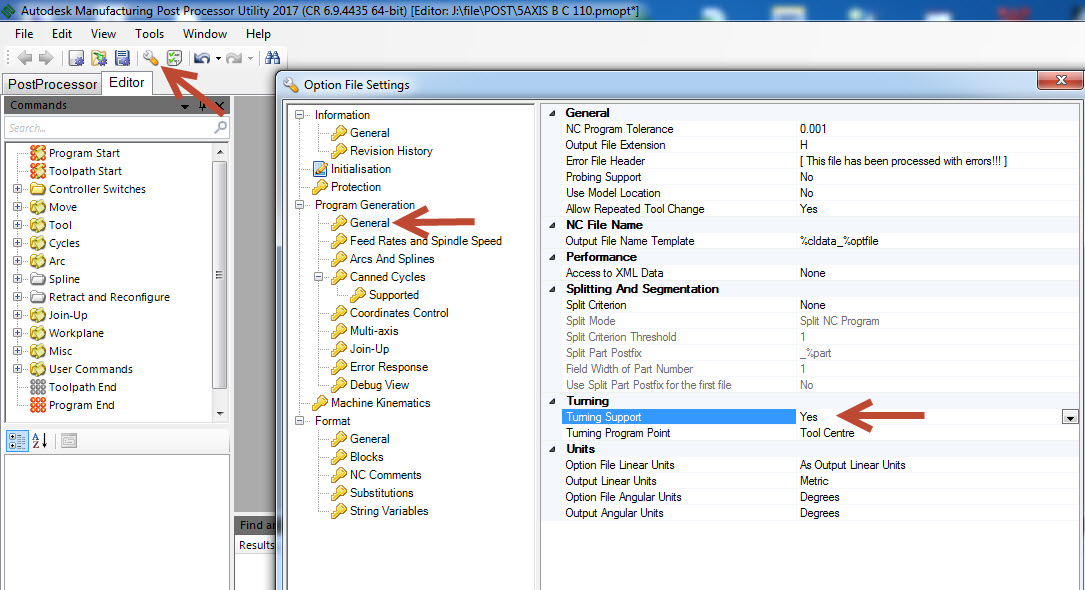The image size is (1085, 590).
Task: Click the Multi-axis key icon
Action: [338, 331]
